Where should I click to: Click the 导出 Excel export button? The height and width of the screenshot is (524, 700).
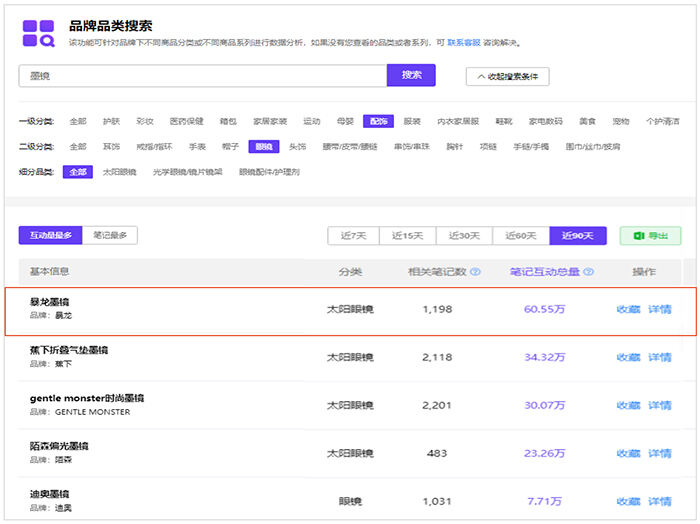tap(650, 236)
